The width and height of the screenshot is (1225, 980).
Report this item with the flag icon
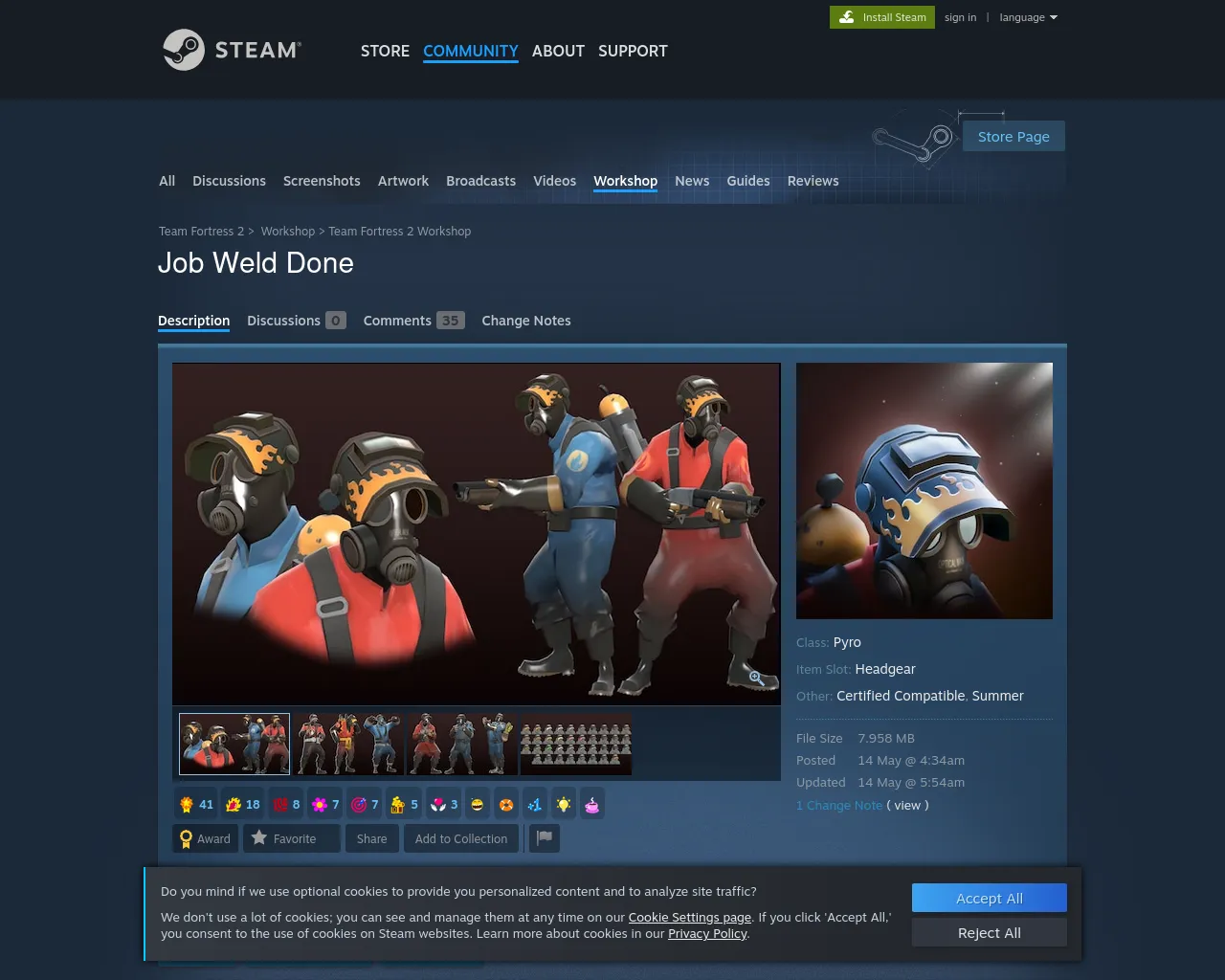pos(545,838)
